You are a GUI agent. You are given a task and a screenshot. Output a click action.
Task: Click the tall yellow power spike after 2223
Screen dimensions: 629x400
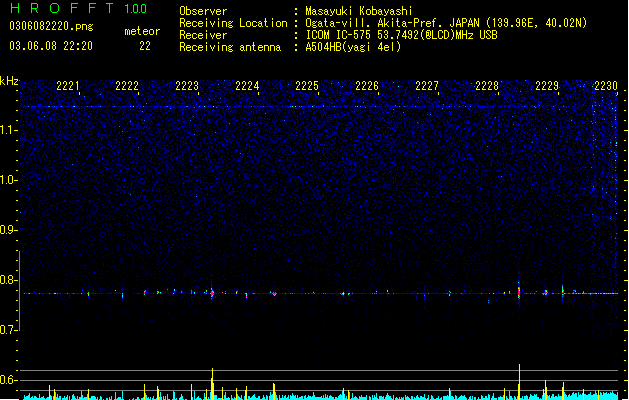tap(212, 383)
